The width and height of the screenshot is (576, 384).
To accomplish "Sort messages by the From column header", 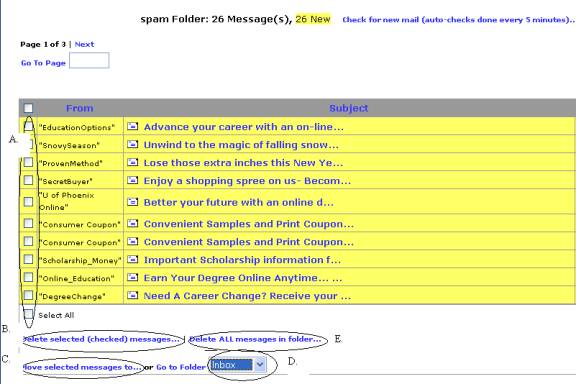I will (x=79, y=108).
